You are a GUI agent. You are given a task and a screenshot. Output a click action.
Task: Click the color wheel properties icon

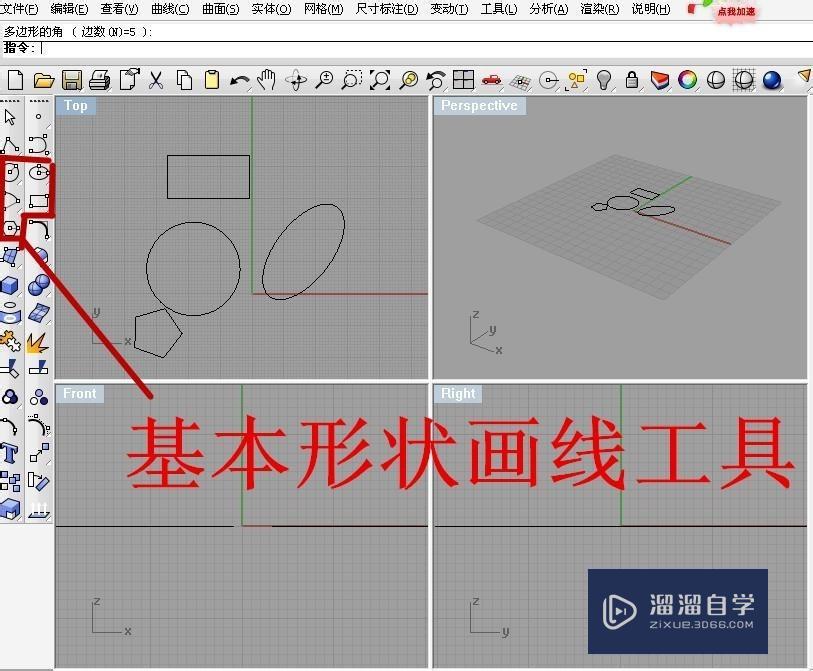pyautogui.click(x=688, y=80)
